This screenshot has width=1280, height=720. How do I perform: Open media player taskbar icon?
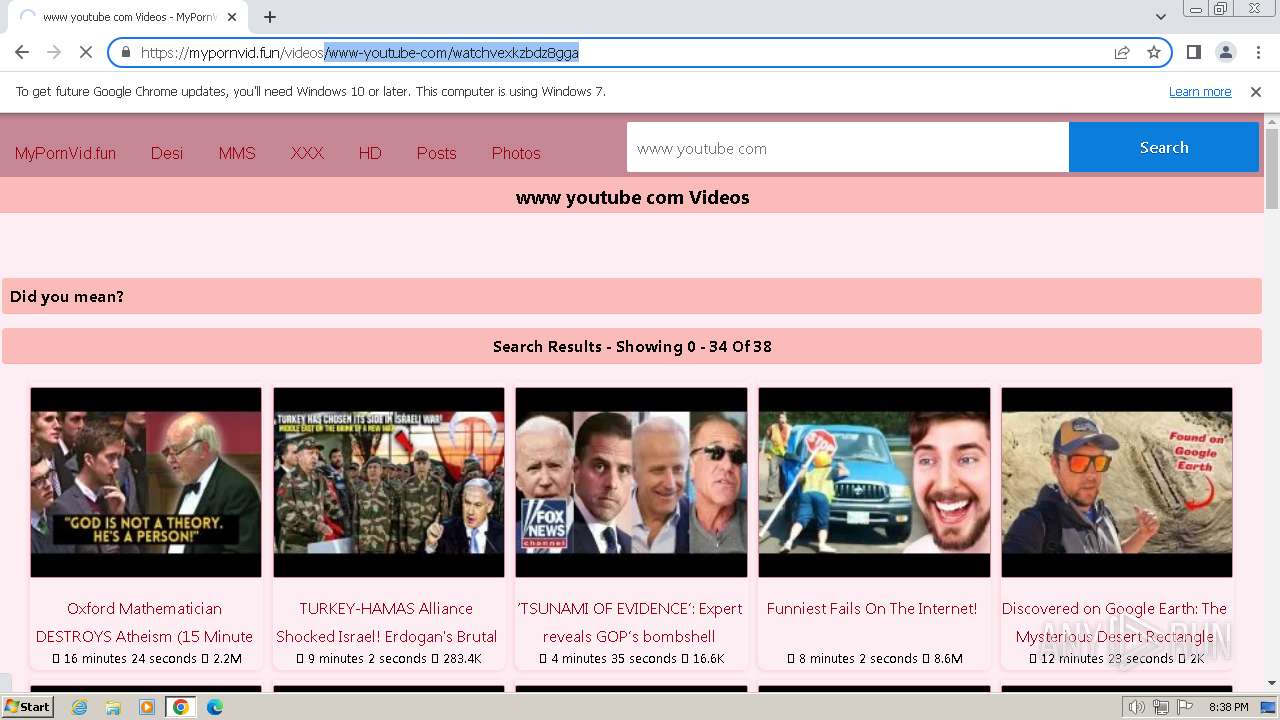pyautogui.click(x=146, y=707)
